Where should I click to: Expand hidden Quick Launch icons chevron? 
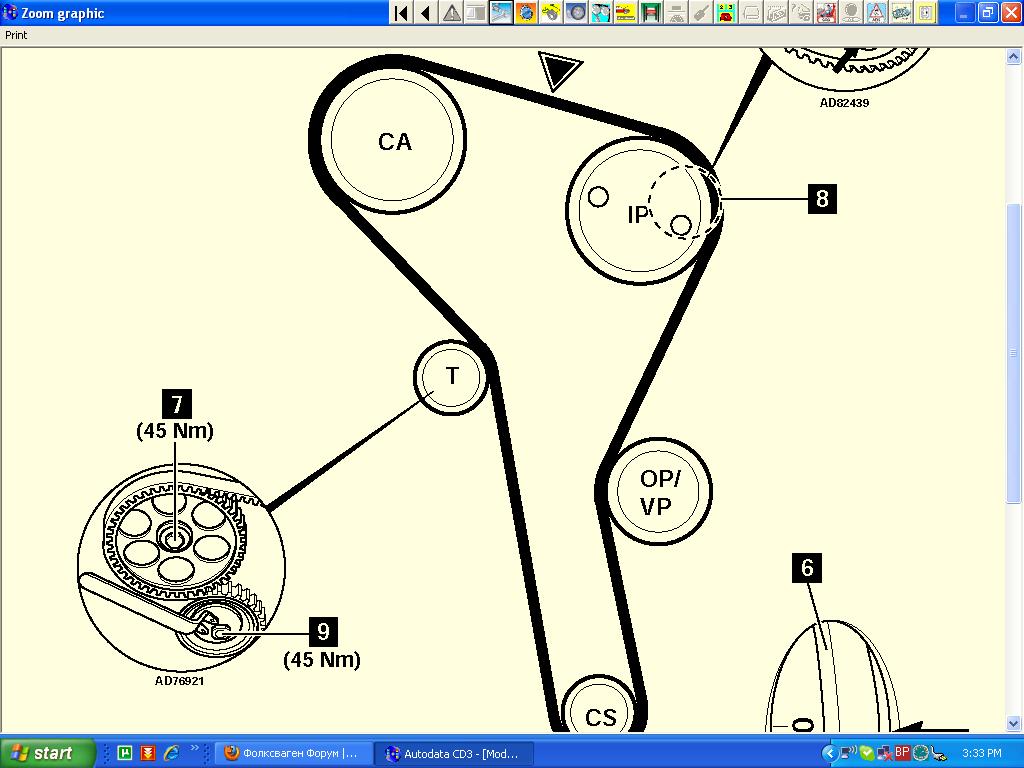193,748
